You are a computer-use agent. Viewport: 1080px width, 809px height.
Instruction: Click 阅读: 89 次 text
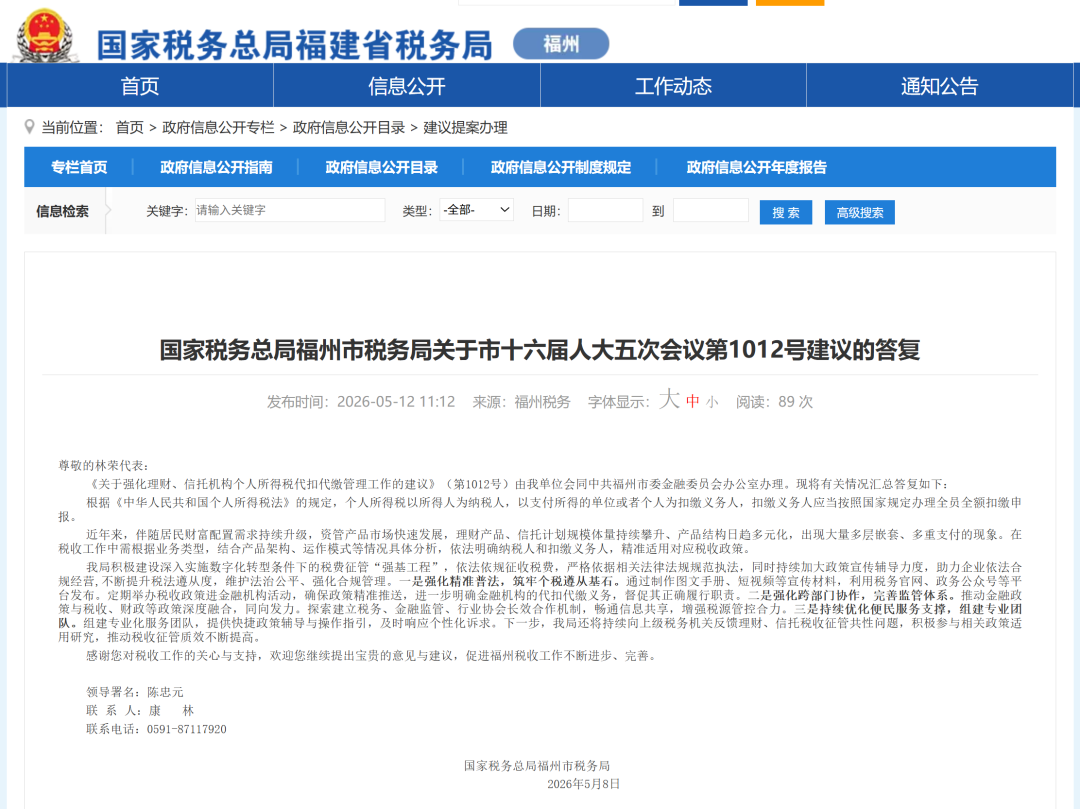(x=774, y=402)
